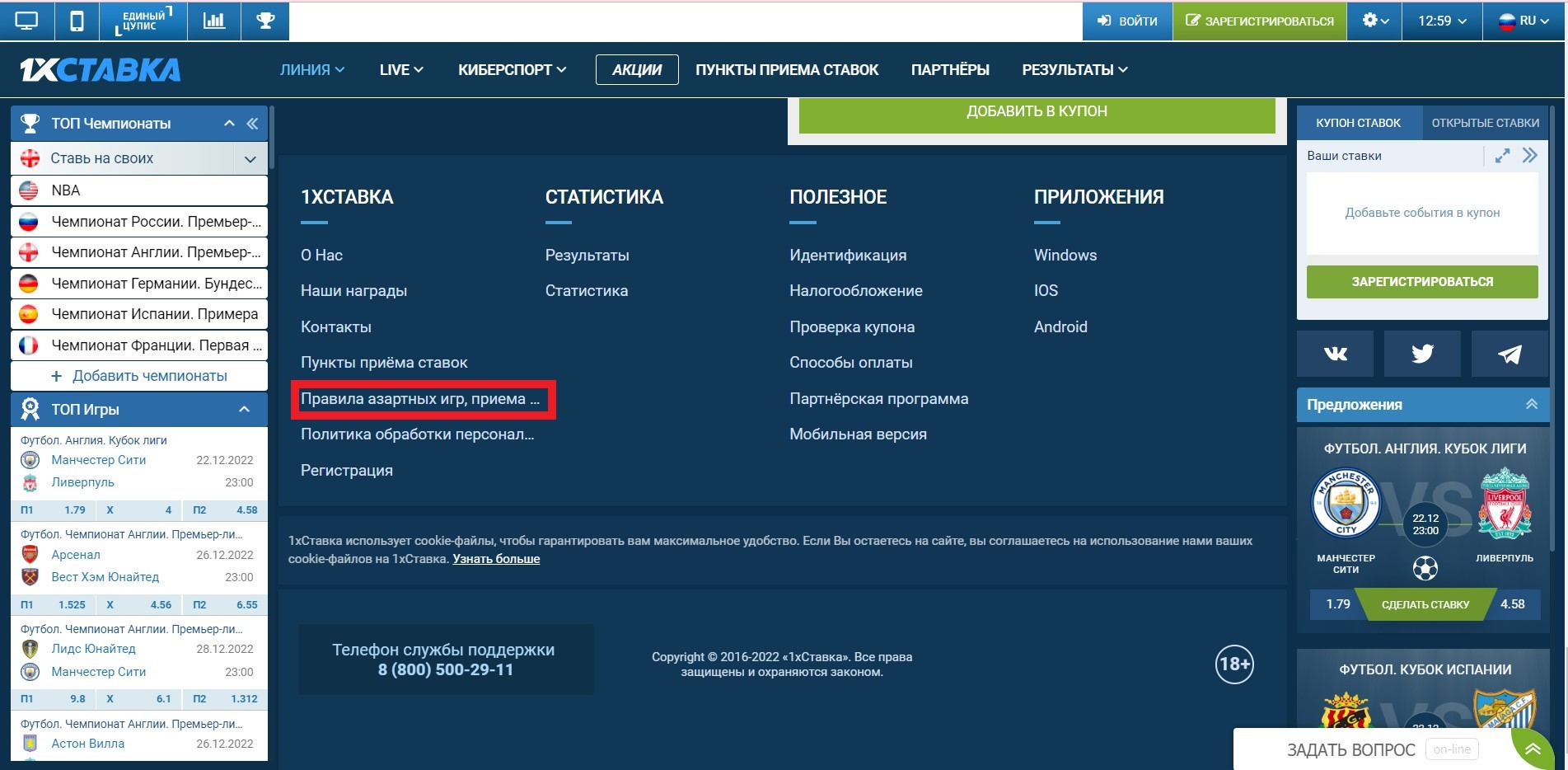This screenshot has width=1568, height=770.
Task: Open the Windows application link
Action: pos(1065,256)
